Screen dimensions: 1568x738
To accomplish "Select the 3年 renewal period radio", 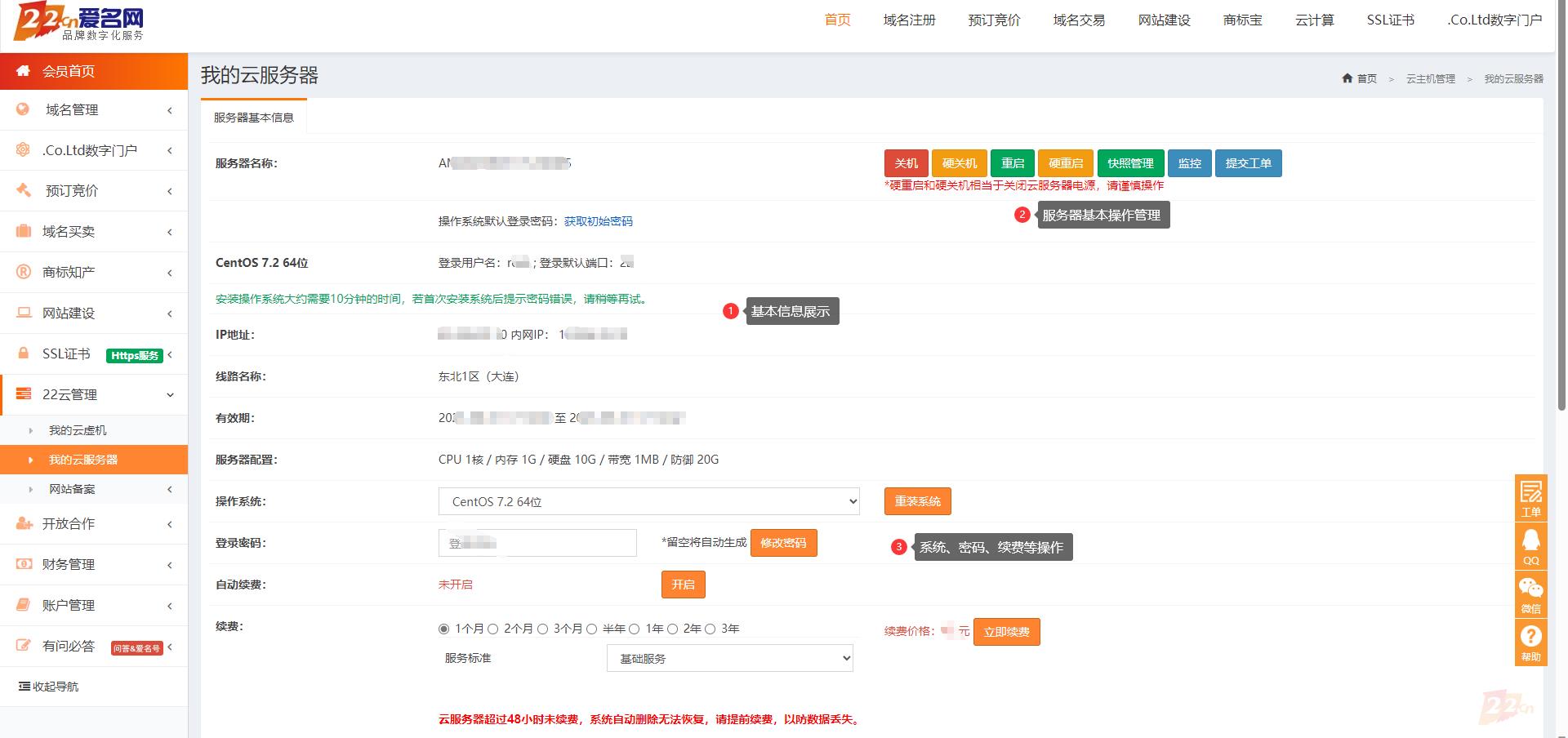I will (x=710, y=629).
